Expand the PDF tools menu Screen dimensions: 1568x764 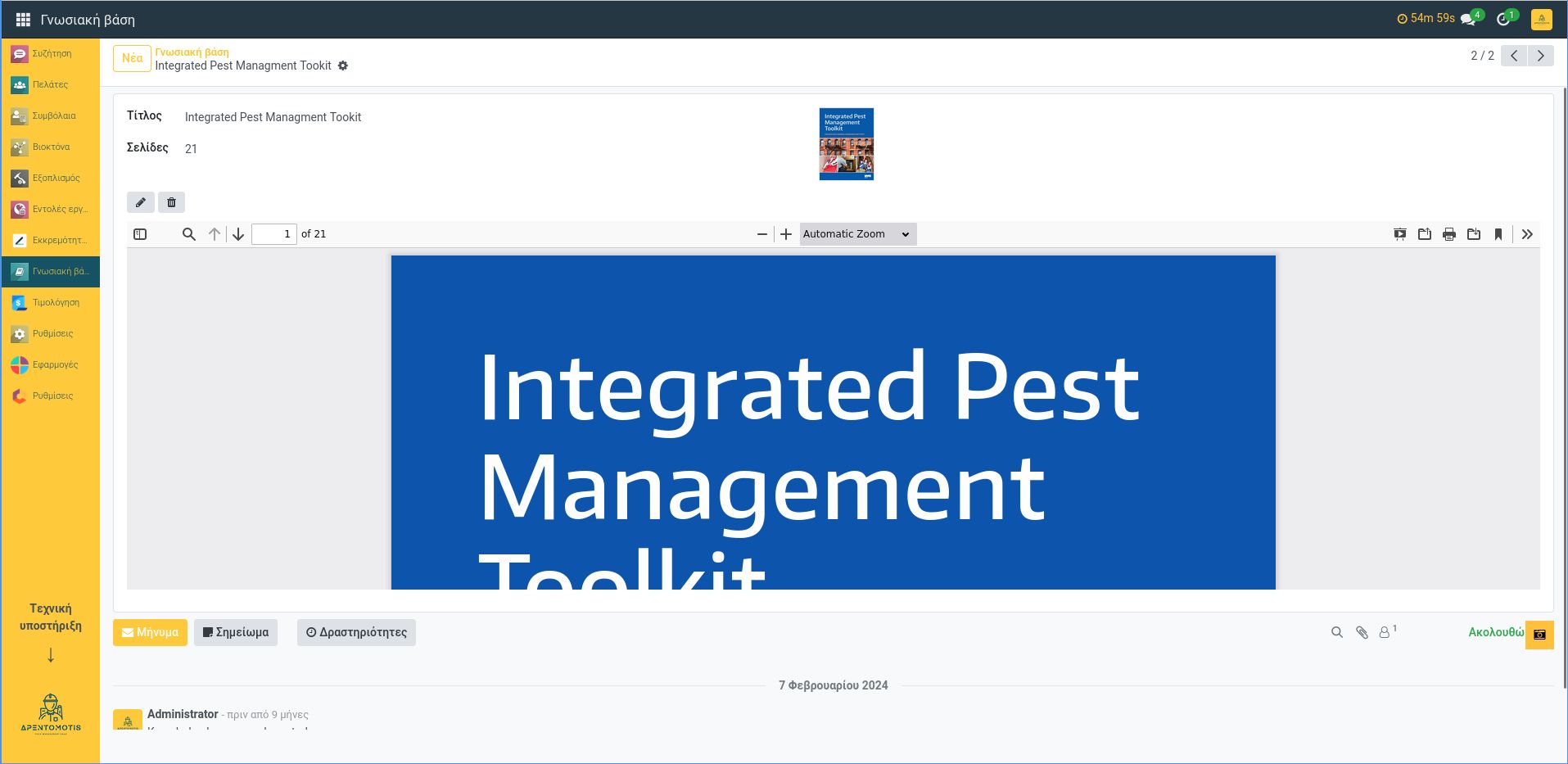(x=1527, y=234)
